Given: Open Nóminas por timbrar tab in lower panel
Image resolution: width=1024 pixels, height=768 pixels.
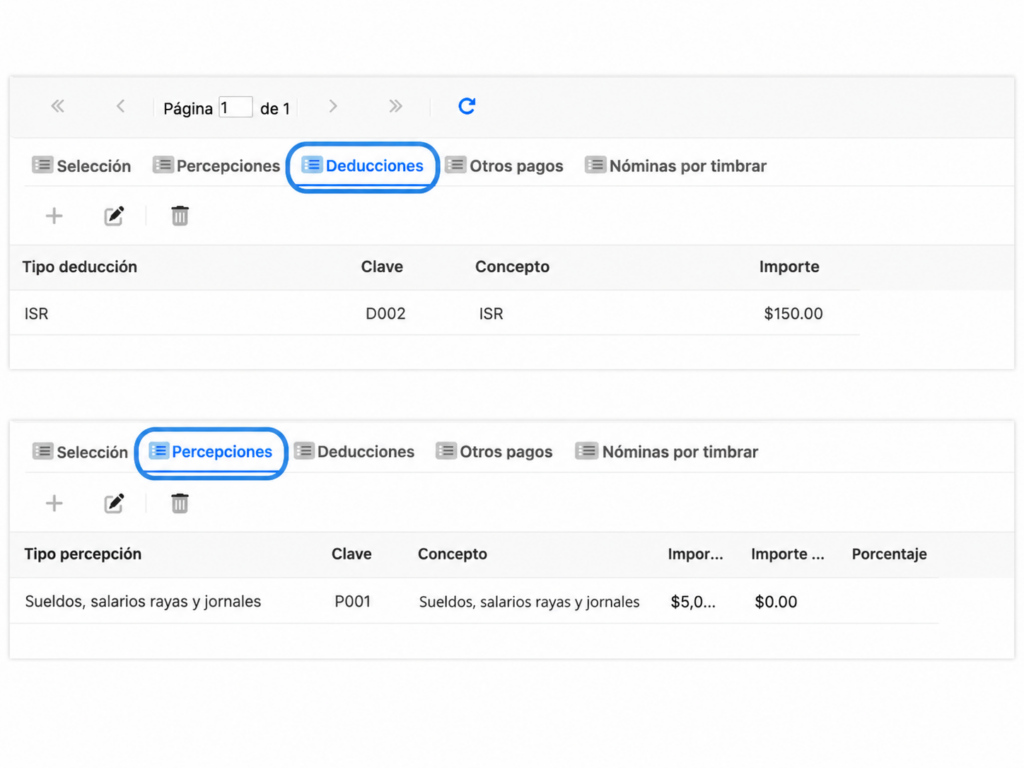Looking at the screenshot, I should [667, 452].
